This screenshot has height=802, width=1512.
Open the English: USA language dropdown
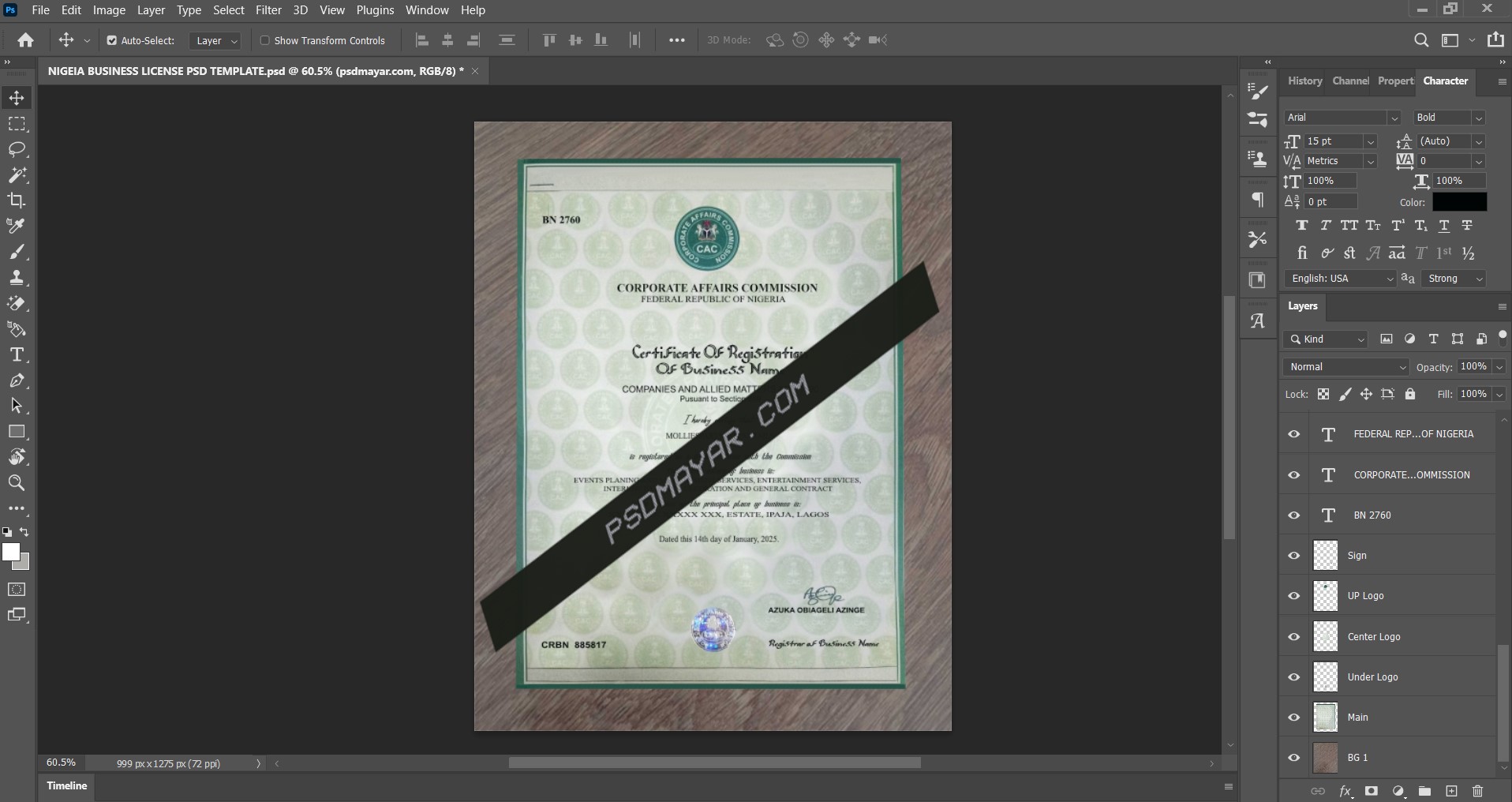pos(1341,279)
